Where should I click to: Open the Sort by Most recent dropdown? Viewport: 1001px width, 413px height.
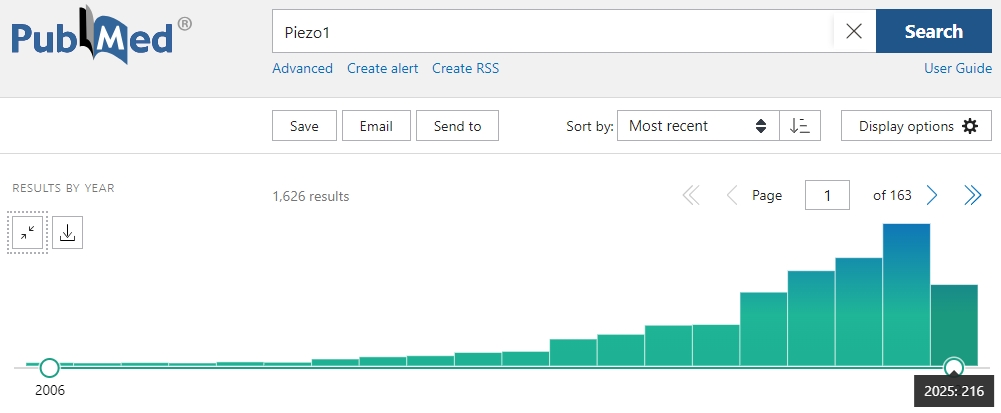[x=697, y=126]
